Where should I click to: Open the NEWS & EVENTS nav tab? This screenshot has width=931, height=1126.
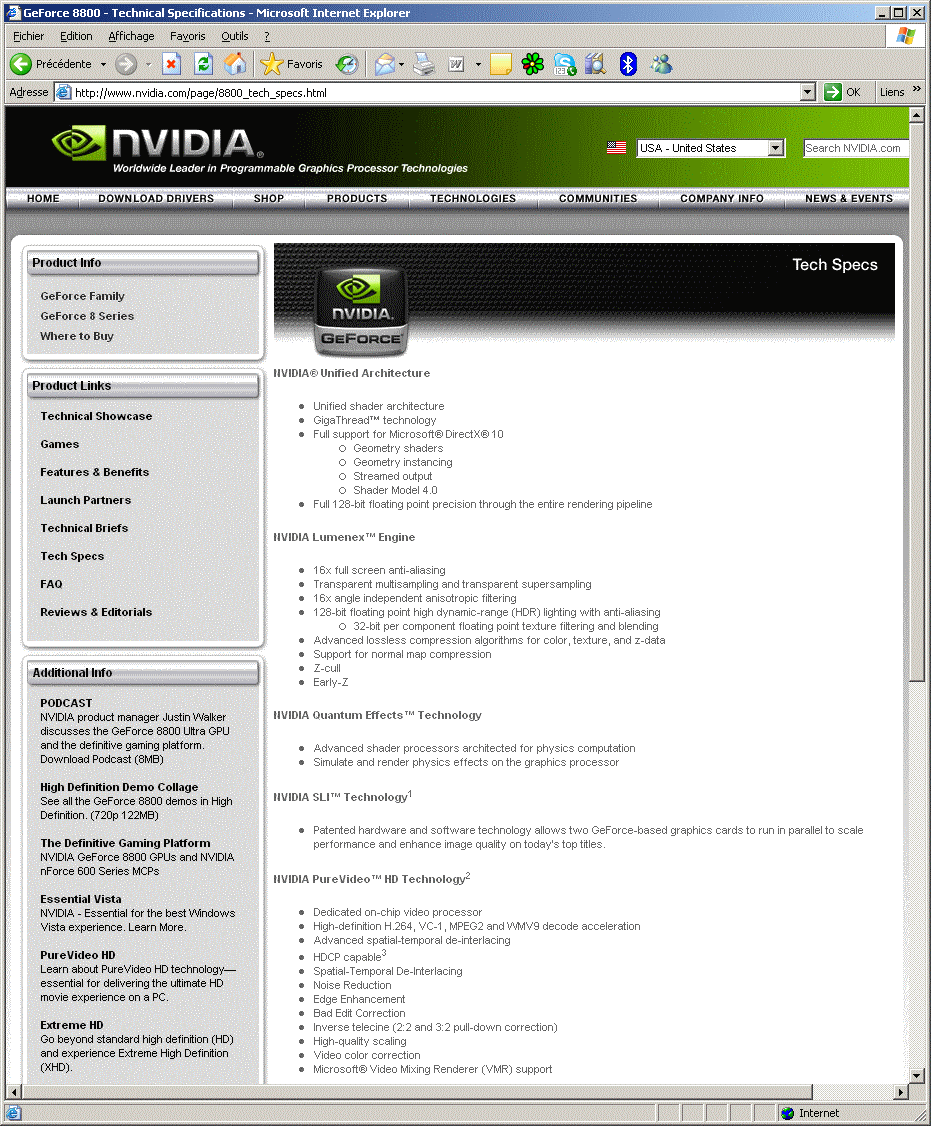(848, 199)
